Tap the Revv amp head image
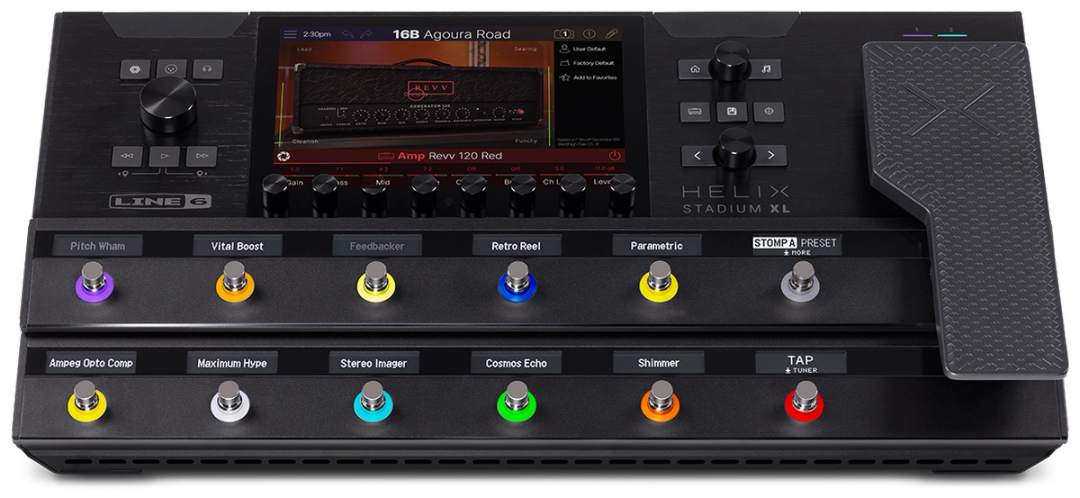This screenshot has width=1080, height=498. pyautogui.click(x=419, y=98)
